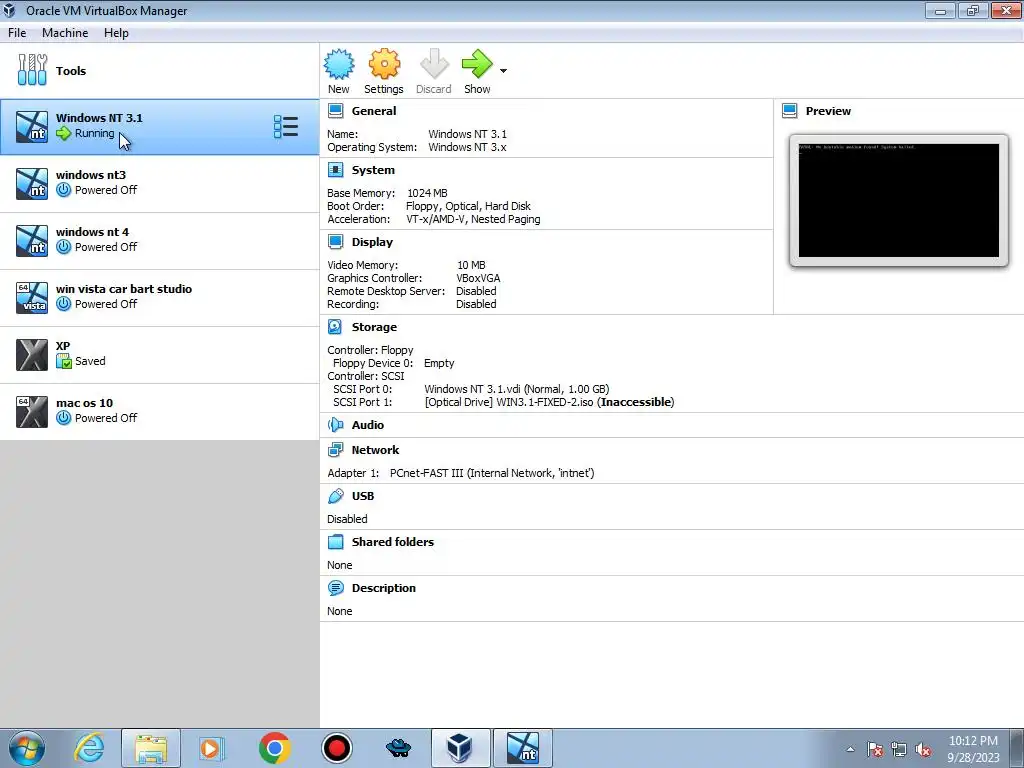Viewport: 1024px width, 768px height.
Task: Open the USB settings header link
Action: tap(362, 496)
